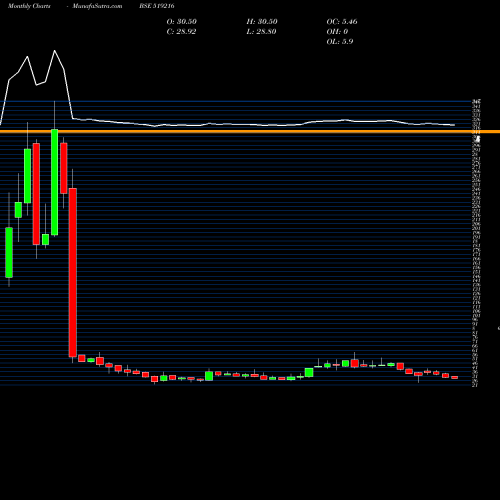Click the tallest green candlestick body
This screenshot has width=500, height=500.
pos(55,182)
